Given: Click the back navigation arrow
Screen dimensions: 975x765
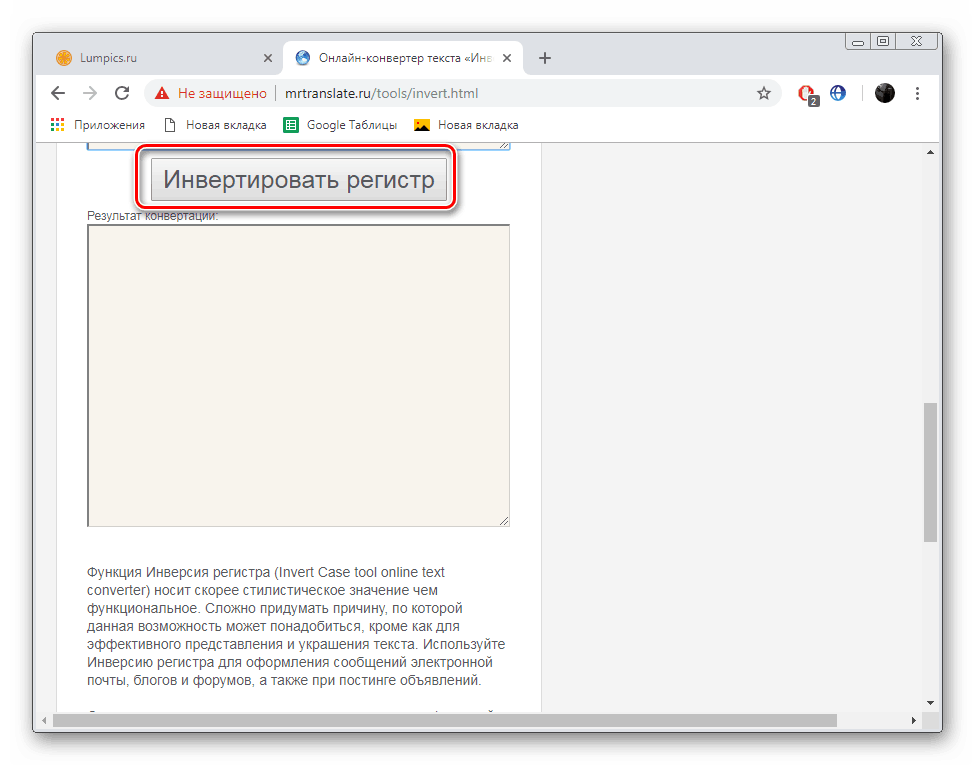Looking at the screenshot, I should (57, 93).
